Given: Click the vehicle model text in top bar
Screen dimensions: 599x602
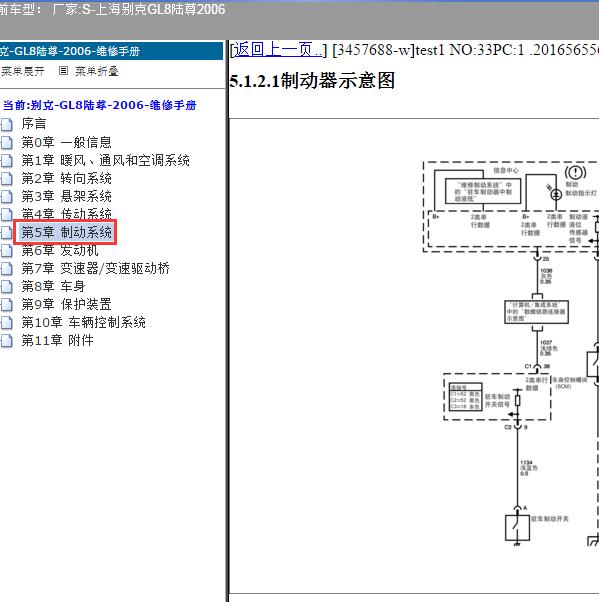Looking at the screenshot, I should 113,9.
